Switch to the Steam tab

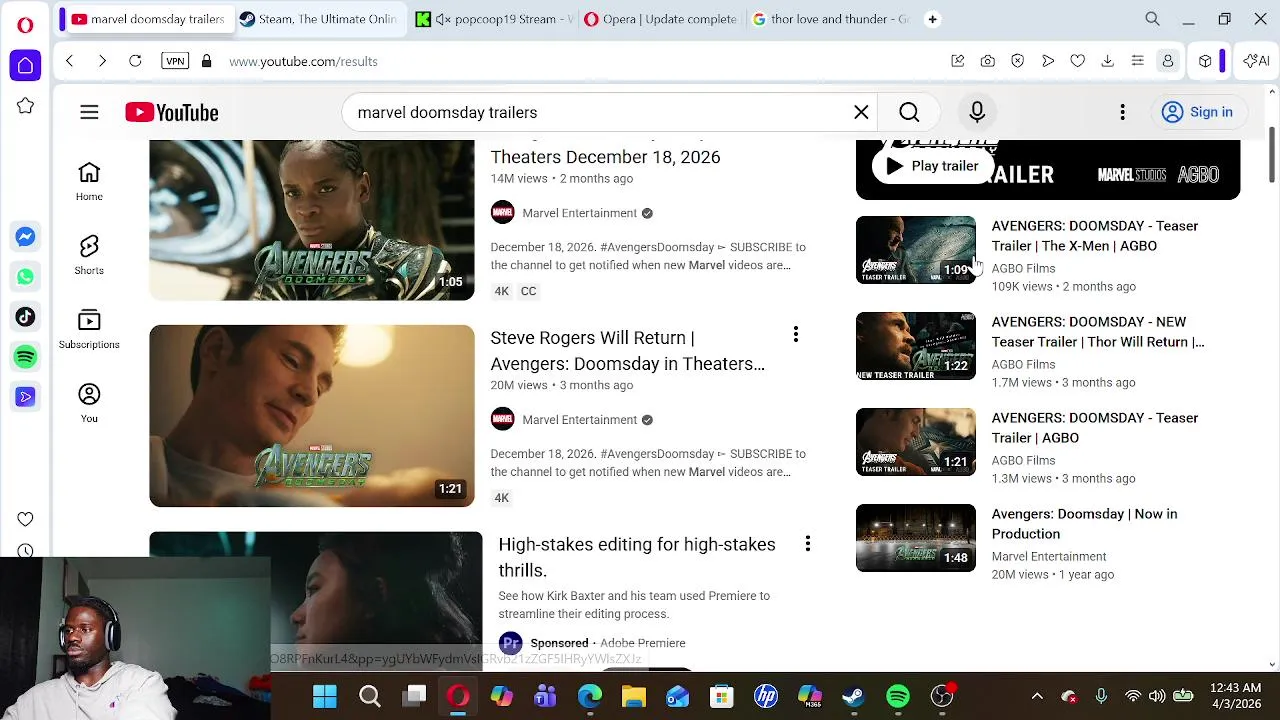click(319, 19)
